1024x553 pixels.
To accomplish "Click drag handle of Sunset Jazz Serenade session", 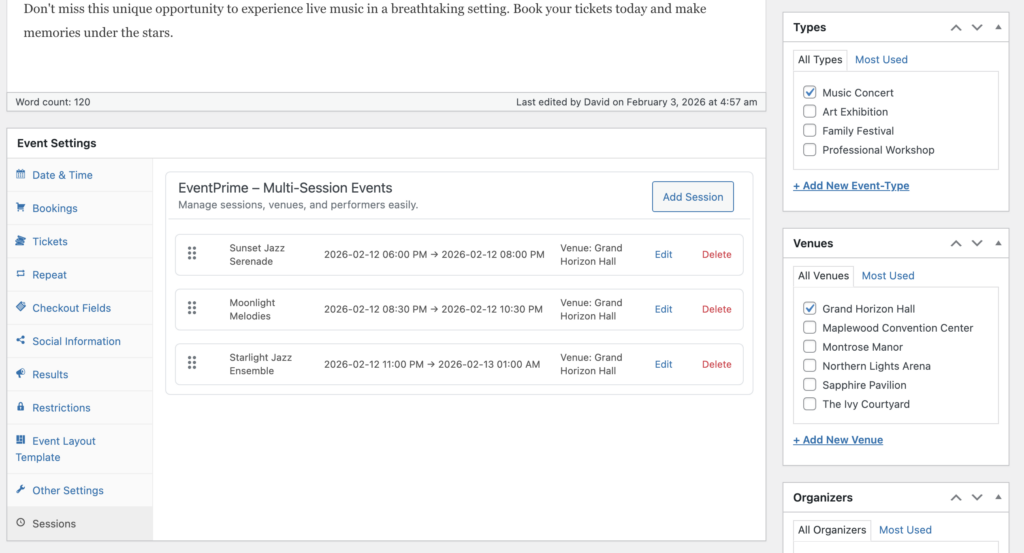I will [192, 254].
